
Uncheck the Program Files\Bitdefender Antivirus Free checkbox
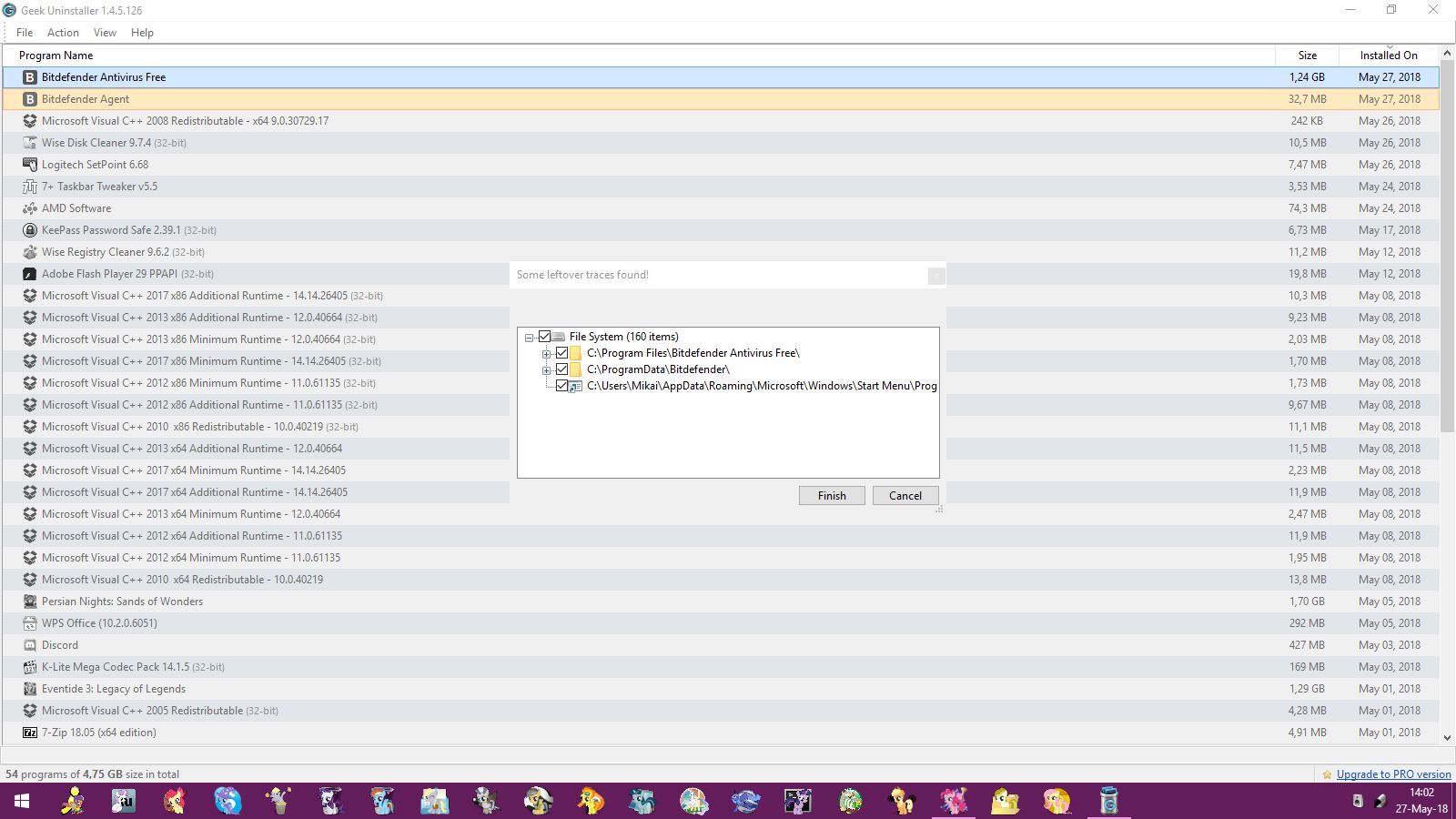(561, 353)
